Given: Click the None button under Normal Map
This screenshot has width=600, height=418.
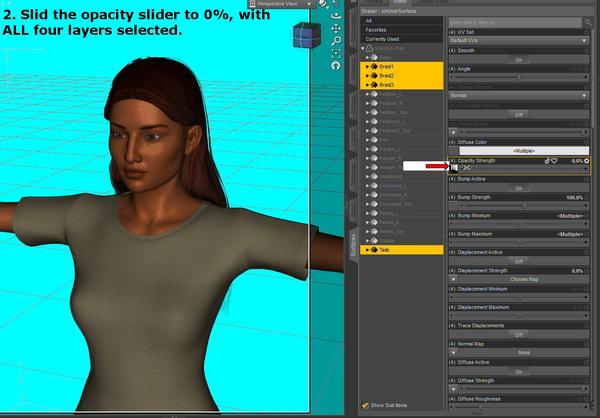Looking at the screenshot, I should (524, 353).
